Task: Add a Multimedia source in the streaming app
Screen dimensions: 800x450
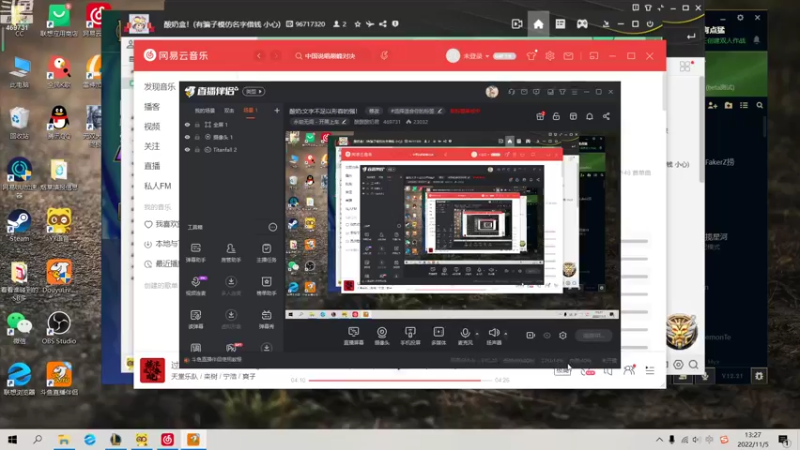Action: click(438, 336)
